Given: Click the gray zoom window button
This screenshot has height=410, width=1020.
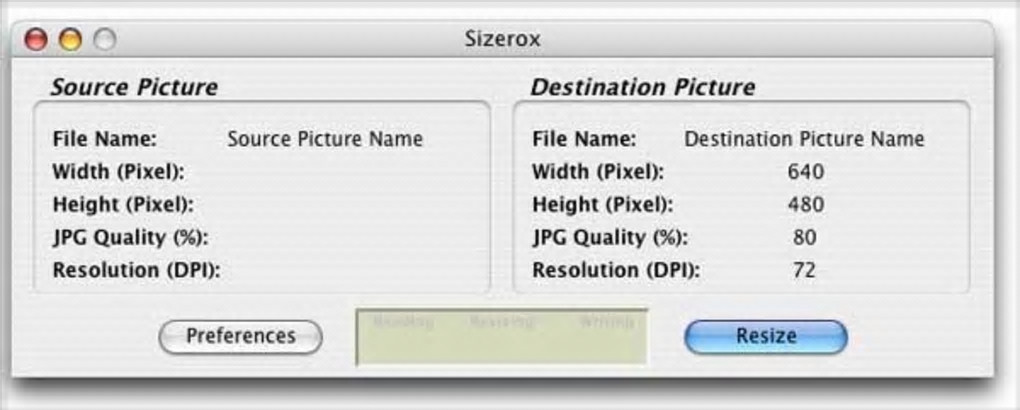Looking at the screenshot, I should [104, 40].
